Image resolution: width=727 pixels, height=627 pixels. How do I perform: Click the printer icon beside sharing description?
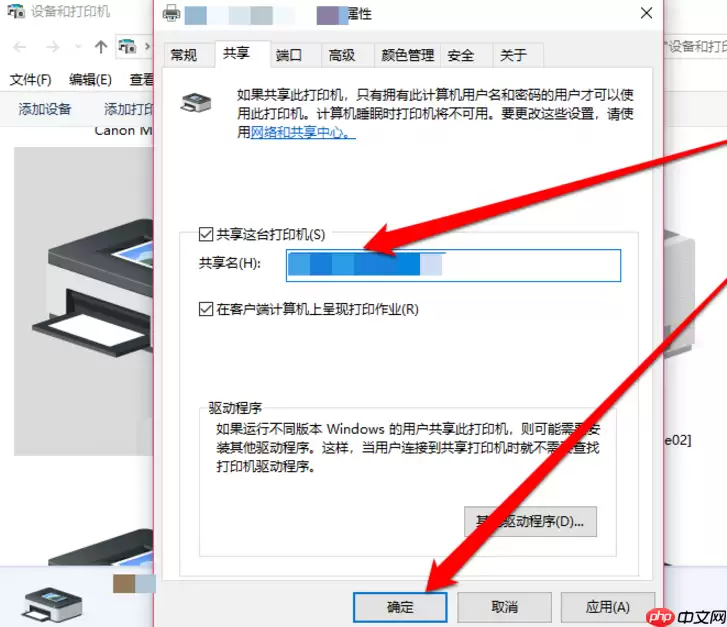(196, 103)
